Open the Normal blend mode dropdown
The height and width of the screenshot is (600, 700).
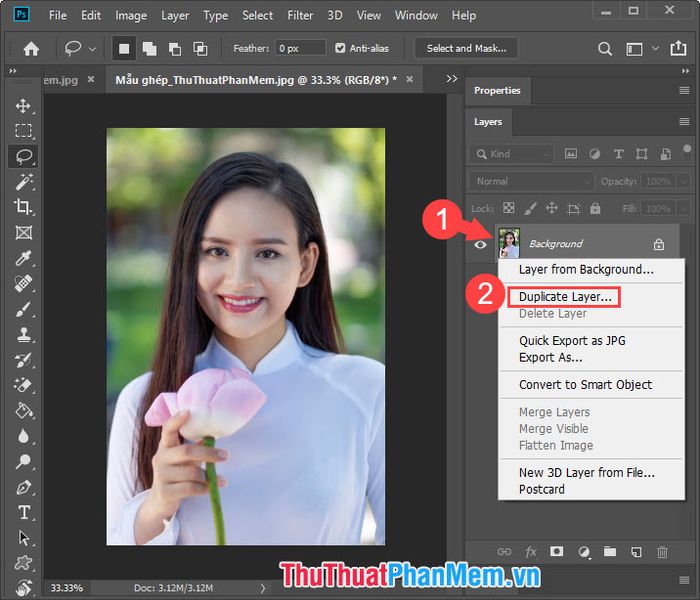point(531,181)
